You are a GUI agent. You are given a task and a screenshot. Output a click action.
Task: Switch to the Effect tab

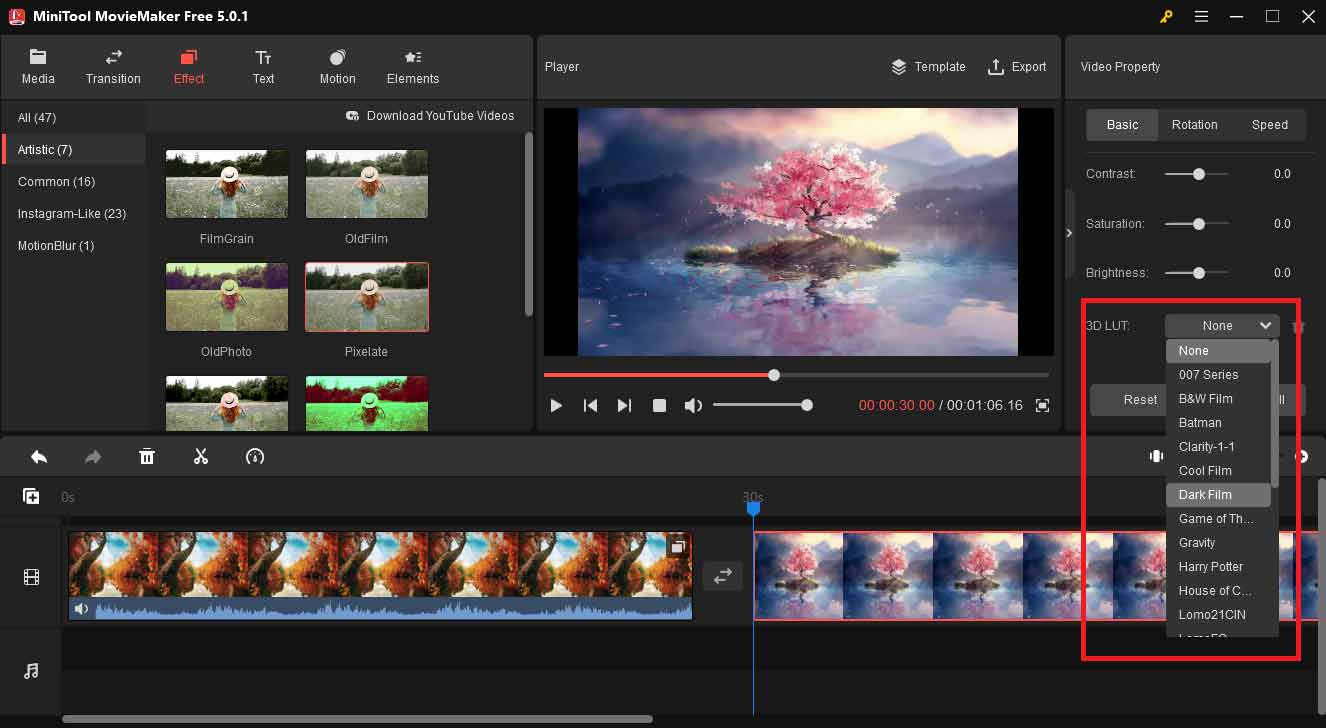[x=188, y=66]
